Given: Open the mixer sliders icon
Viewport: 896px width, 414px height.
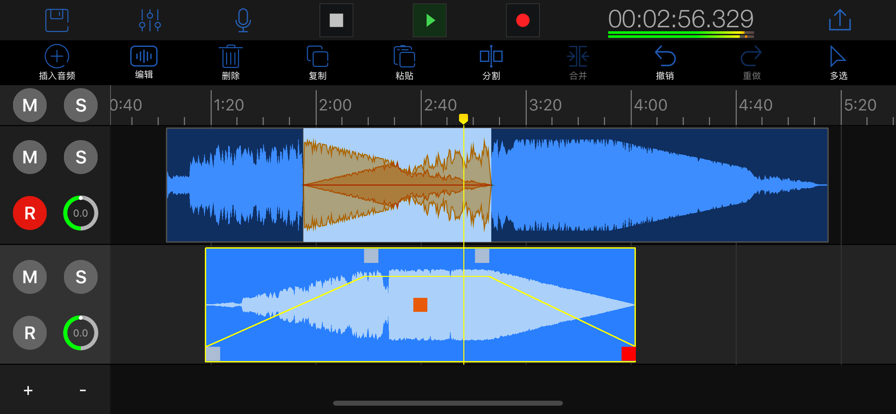Looking at the screenshot, I should (150, 20).
